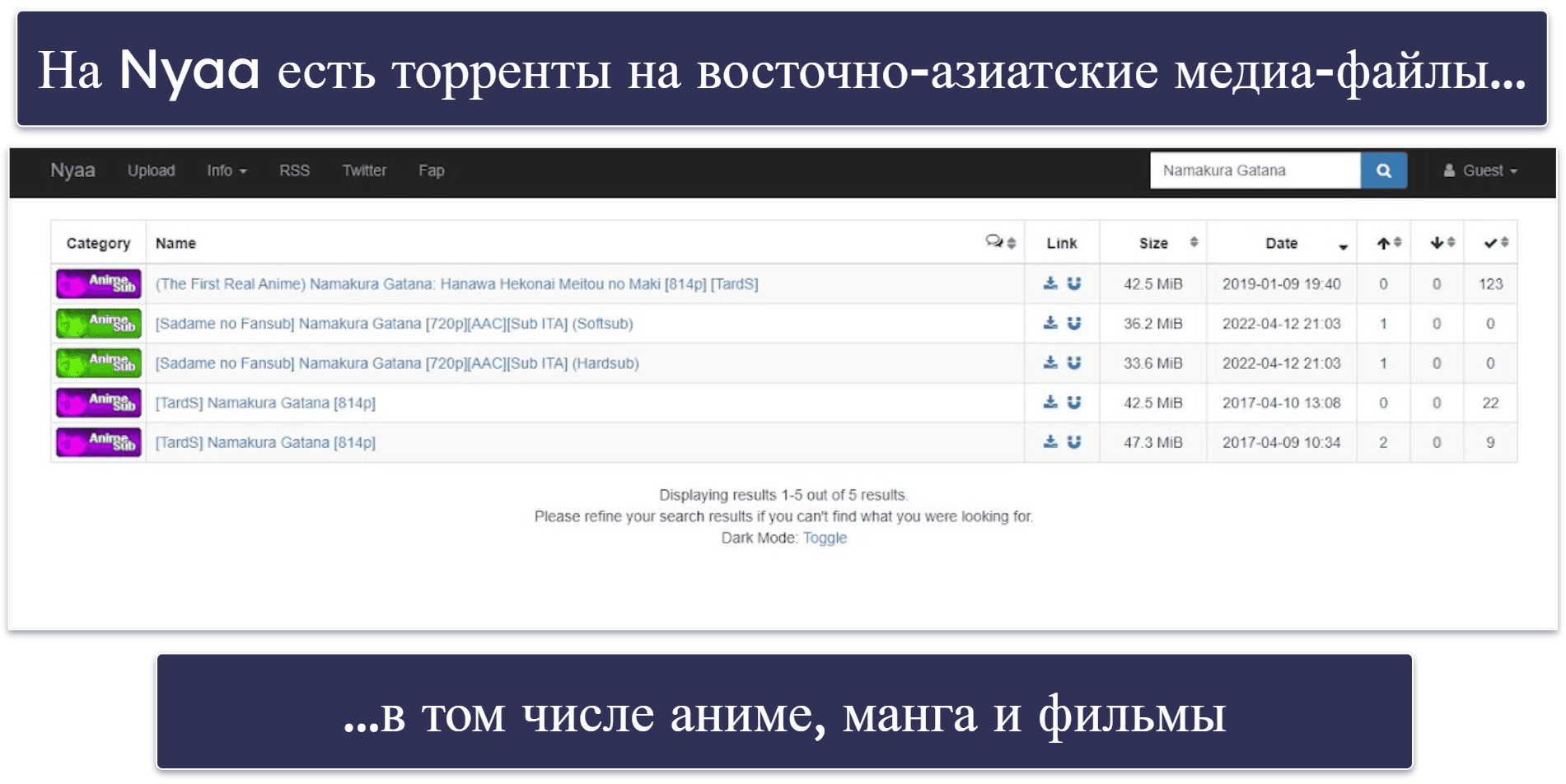Open '[TardS] Namakura Gatana [814p]' dated 2017-04-10
This screenshot has height=784, width=1566.
tap(265, 403)
